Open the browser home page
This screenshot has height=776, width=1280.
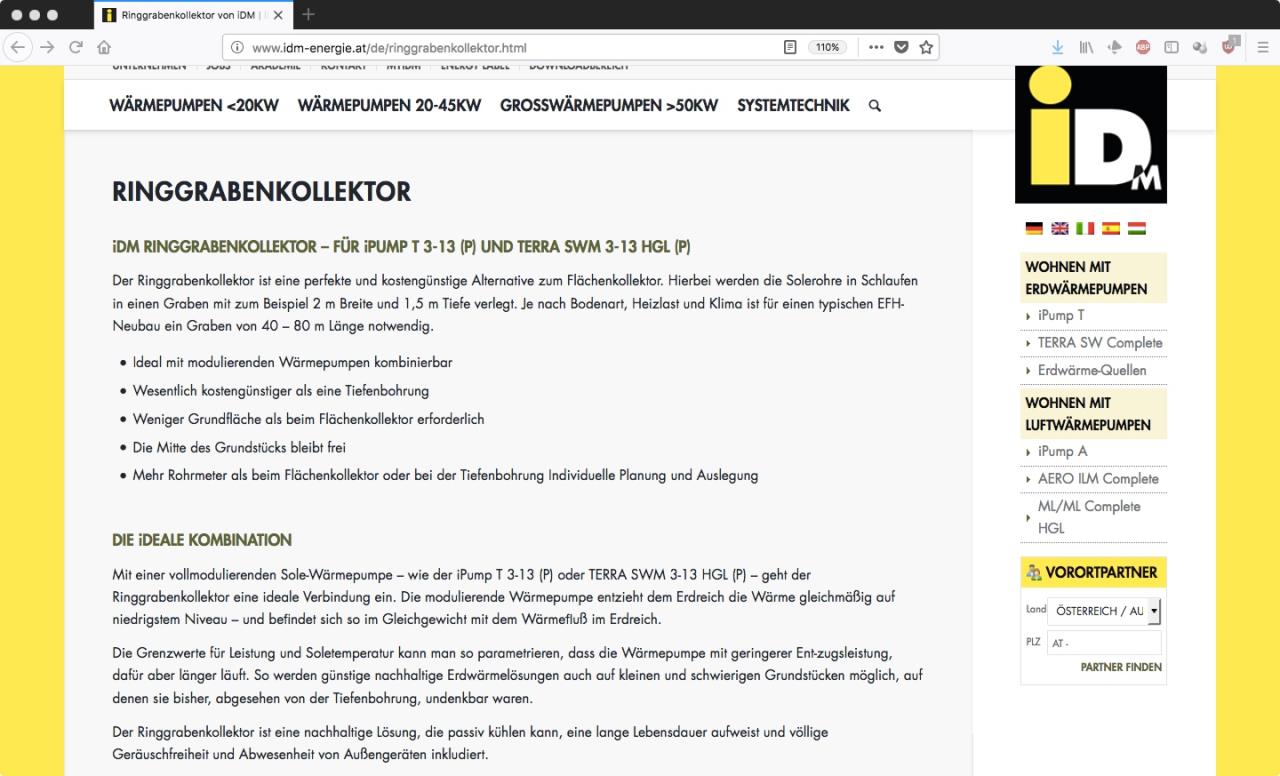click(104, 47)
